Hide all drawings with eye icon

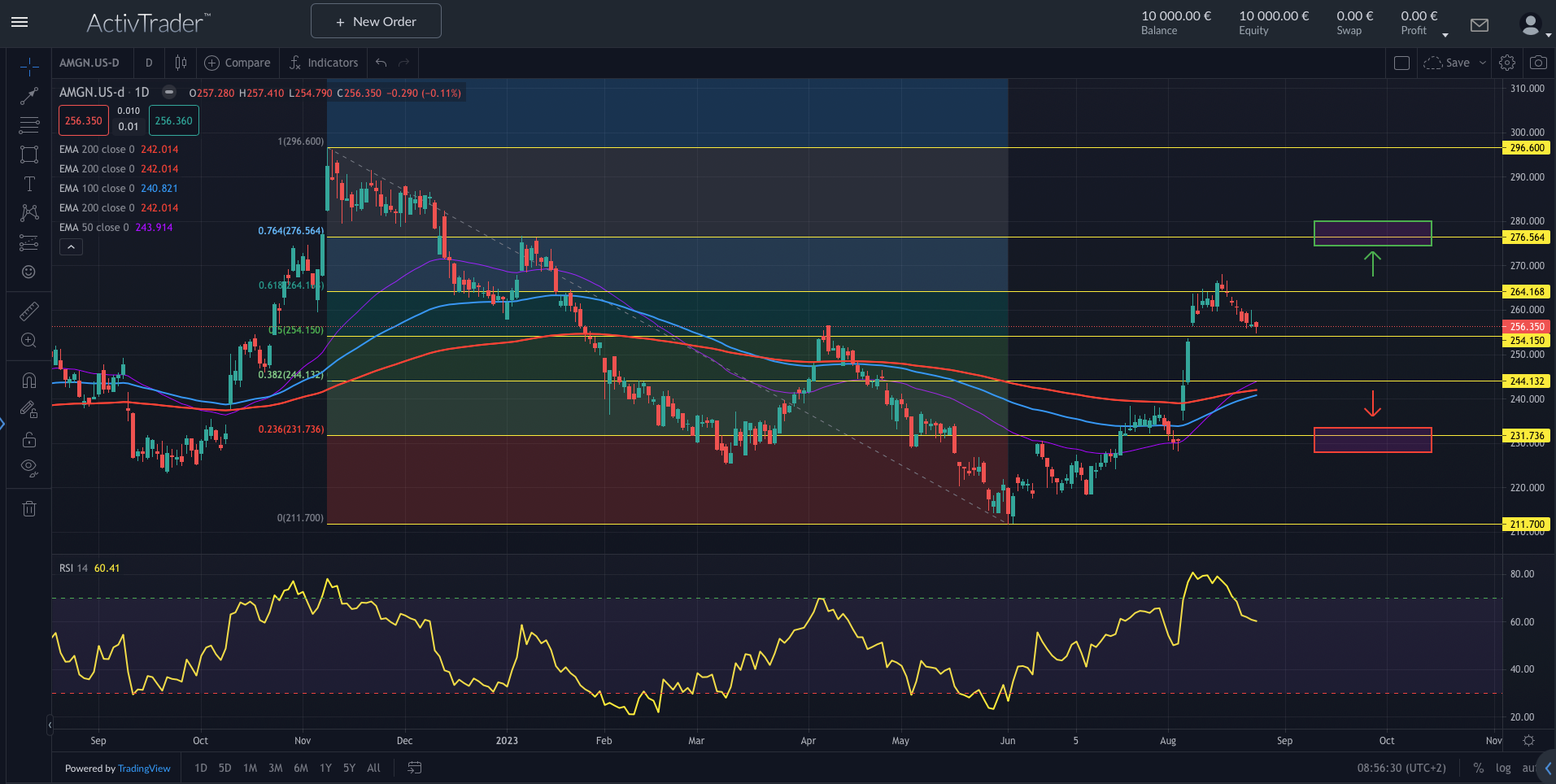click(29, 467)
